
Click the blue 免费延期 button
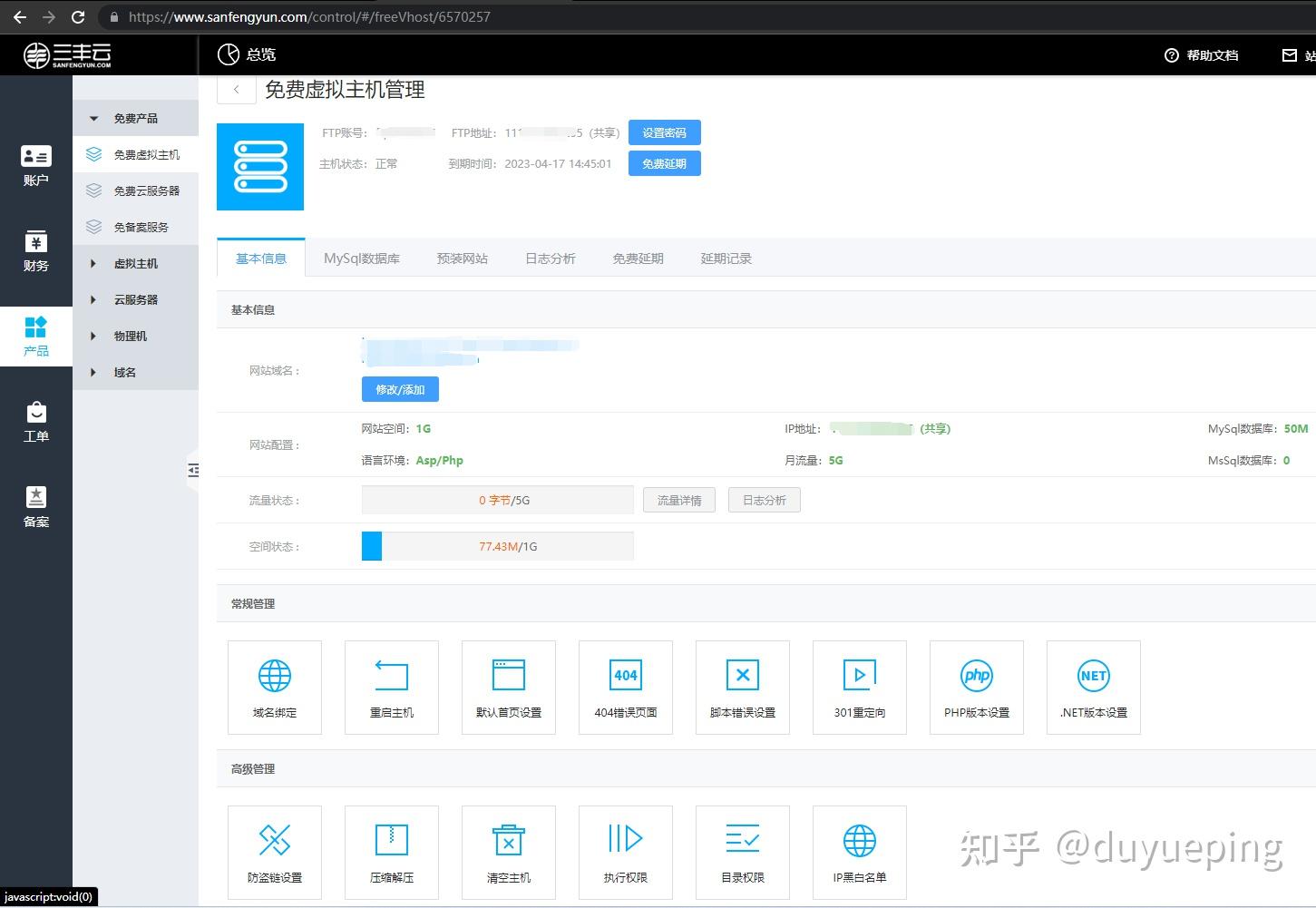pos(665,163)
